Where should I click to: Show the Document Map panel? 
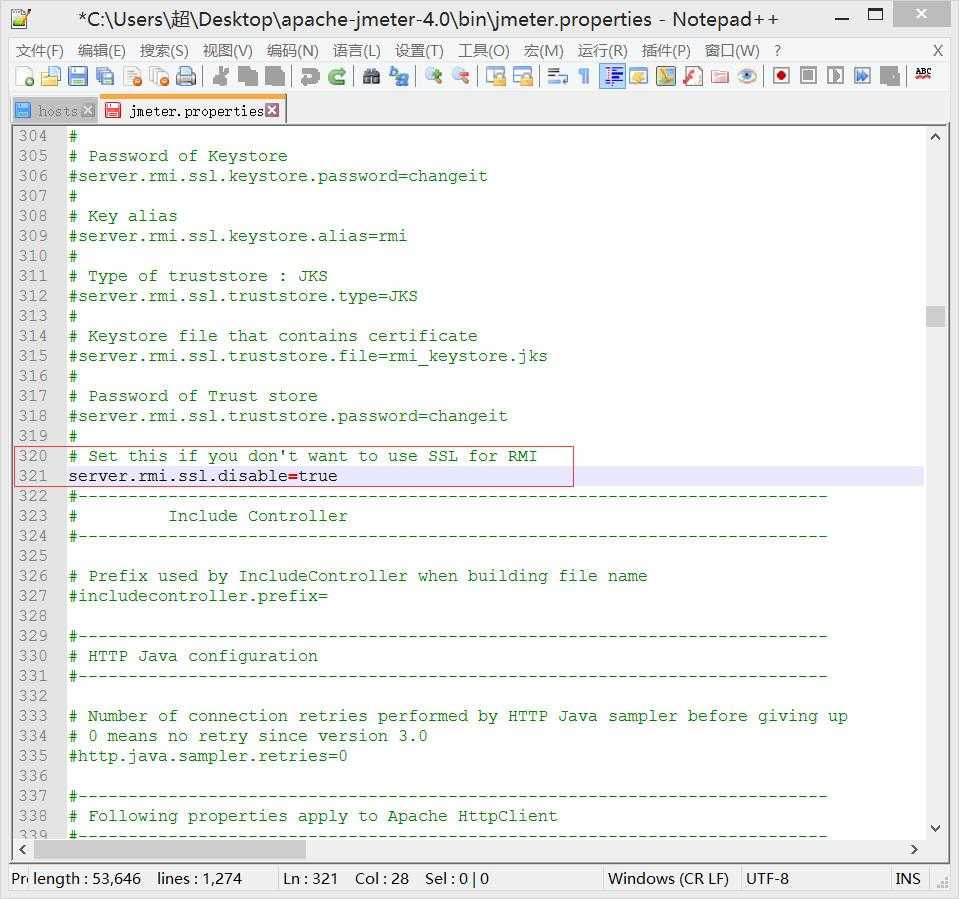click(x=665, y=76)
